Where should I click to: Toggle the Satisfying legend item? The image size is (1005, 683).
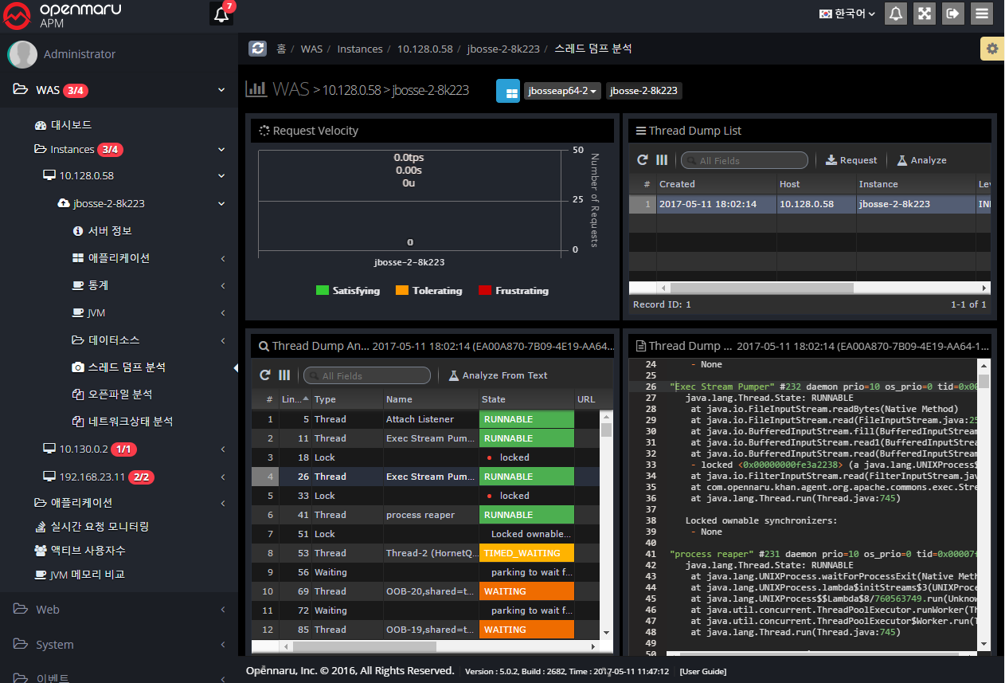(348, 291)
